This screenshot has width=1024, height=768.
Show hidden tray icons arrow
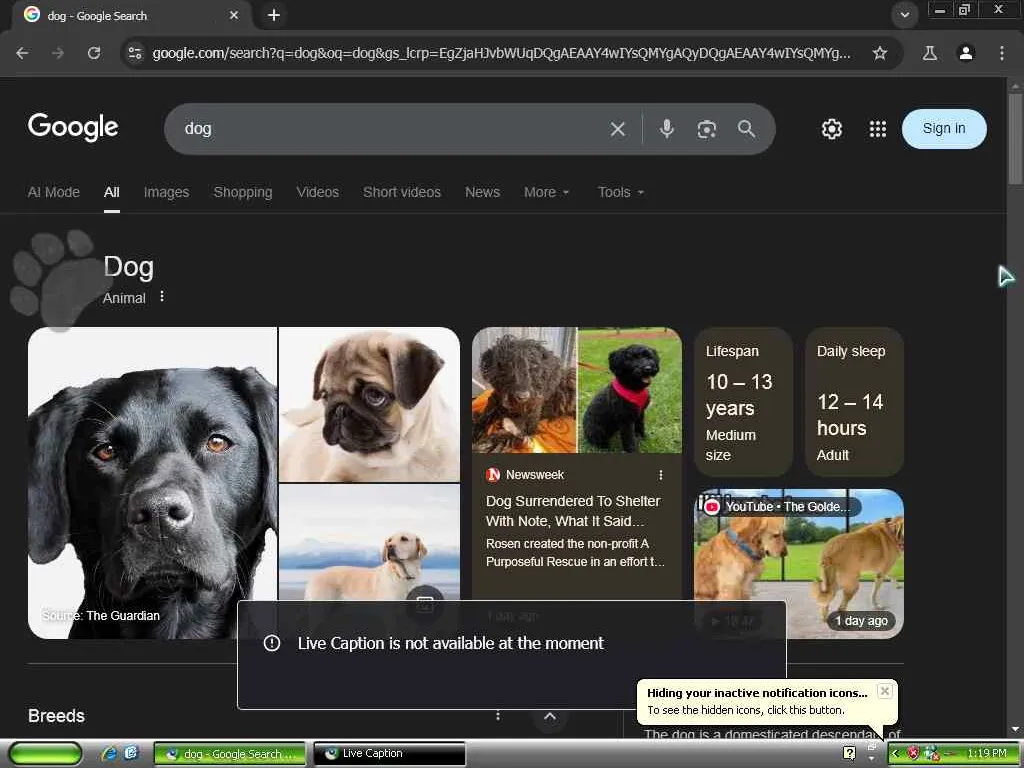pyautogui.click(x=895, y=754)
